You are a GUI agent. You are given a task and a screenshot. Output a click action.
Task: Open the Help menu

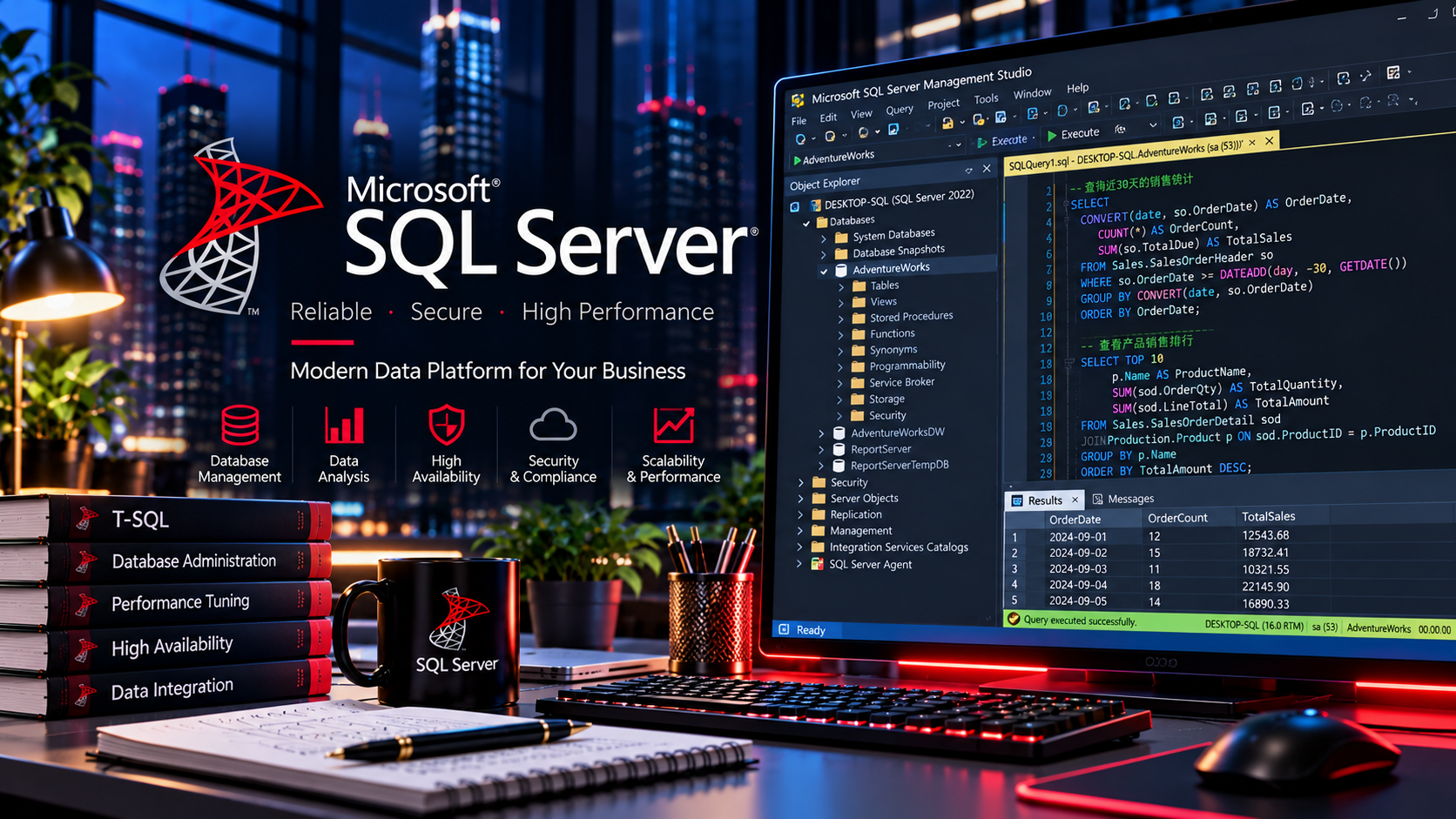[1078, 88]
